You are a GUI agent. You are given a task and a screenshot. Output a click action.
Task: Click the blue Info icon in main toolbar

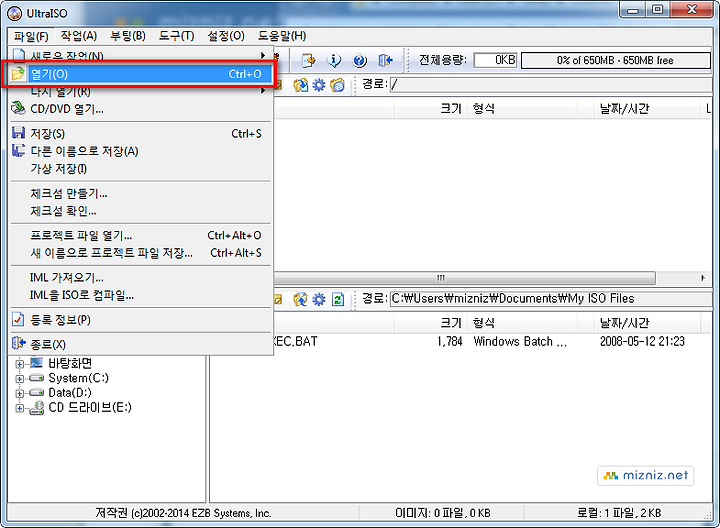(x=334, y=60)
